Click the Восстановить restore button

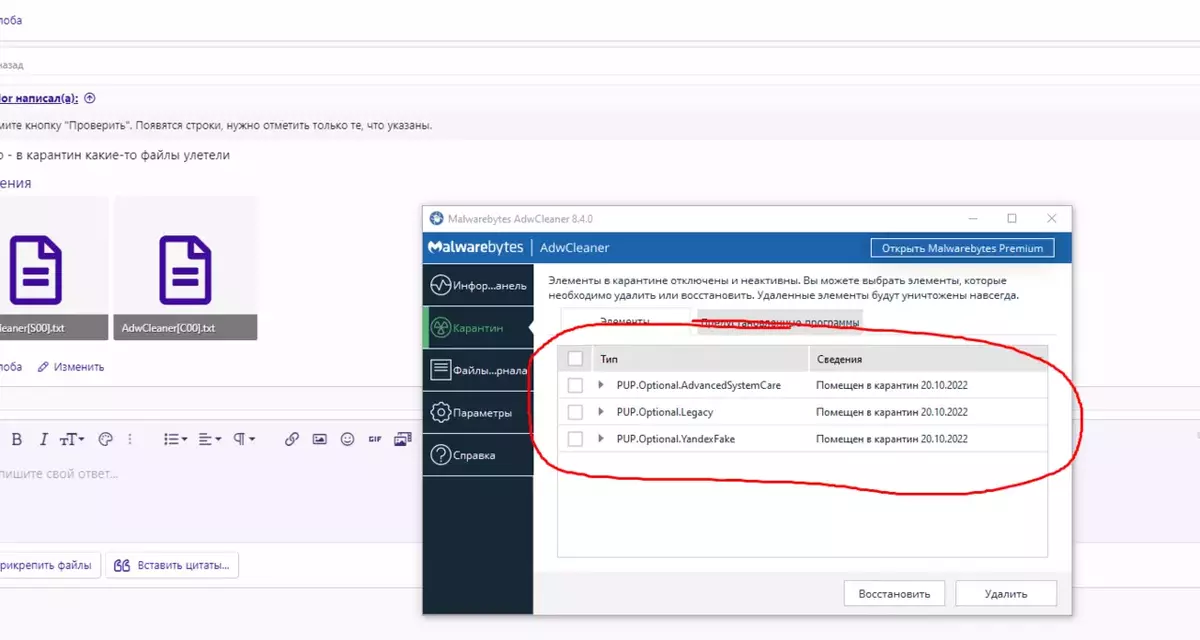(x=894, y=593)
